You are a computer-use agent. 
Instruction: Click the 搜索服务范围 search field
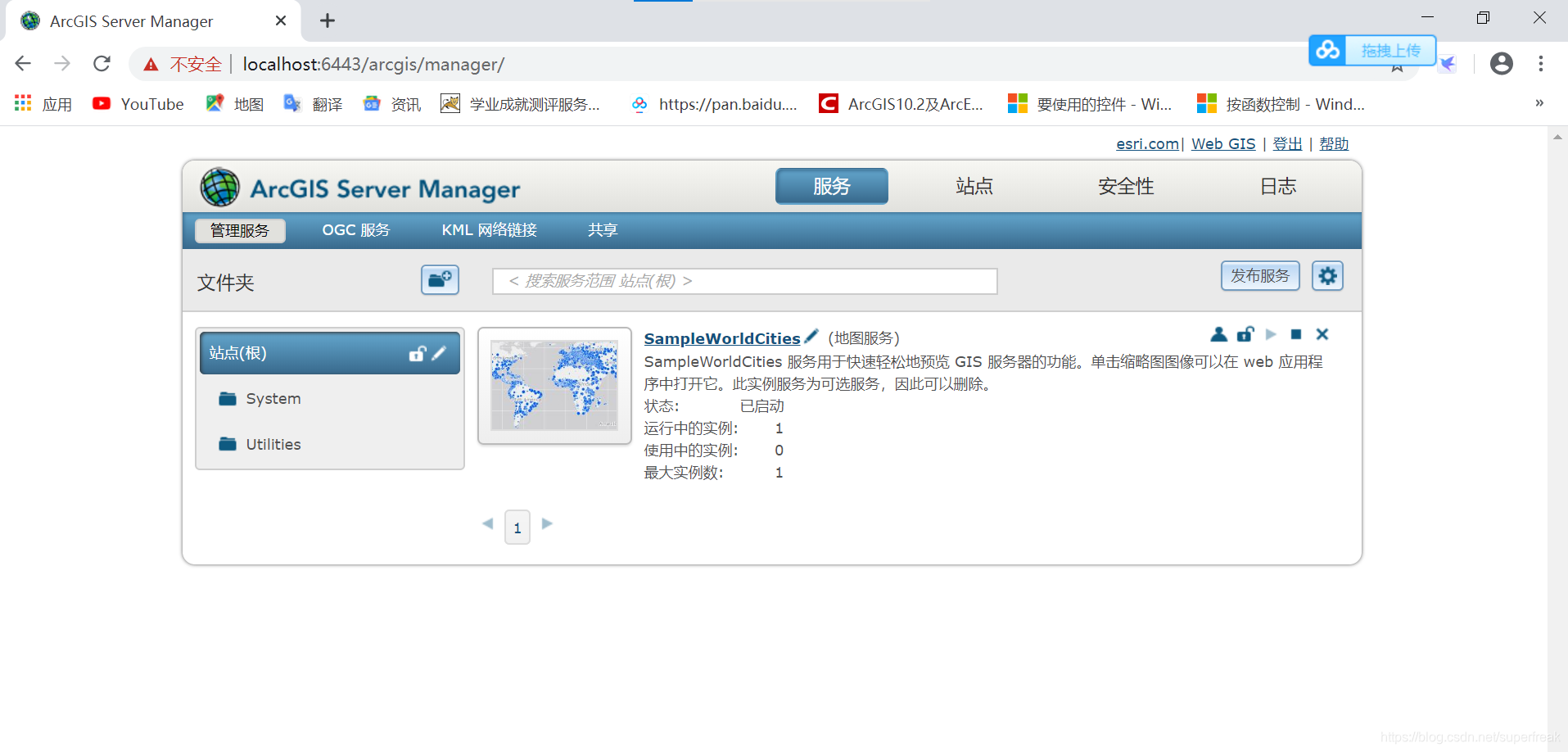[x=744, y=281]
